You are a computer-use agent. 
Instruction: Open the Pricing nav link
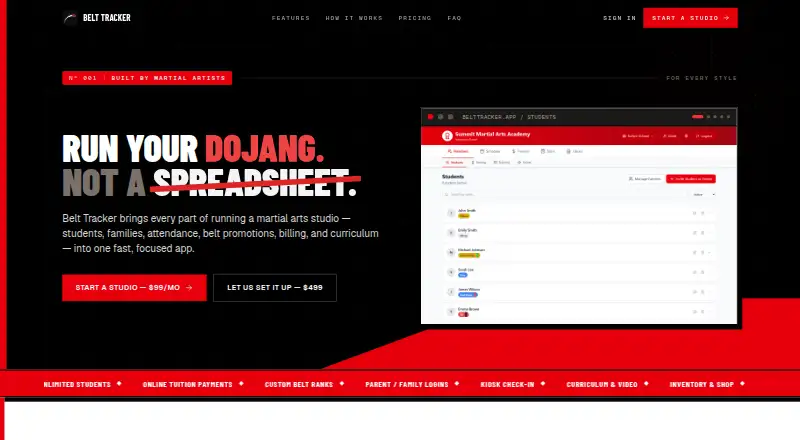pyautogui.click(x=415, y=18)
